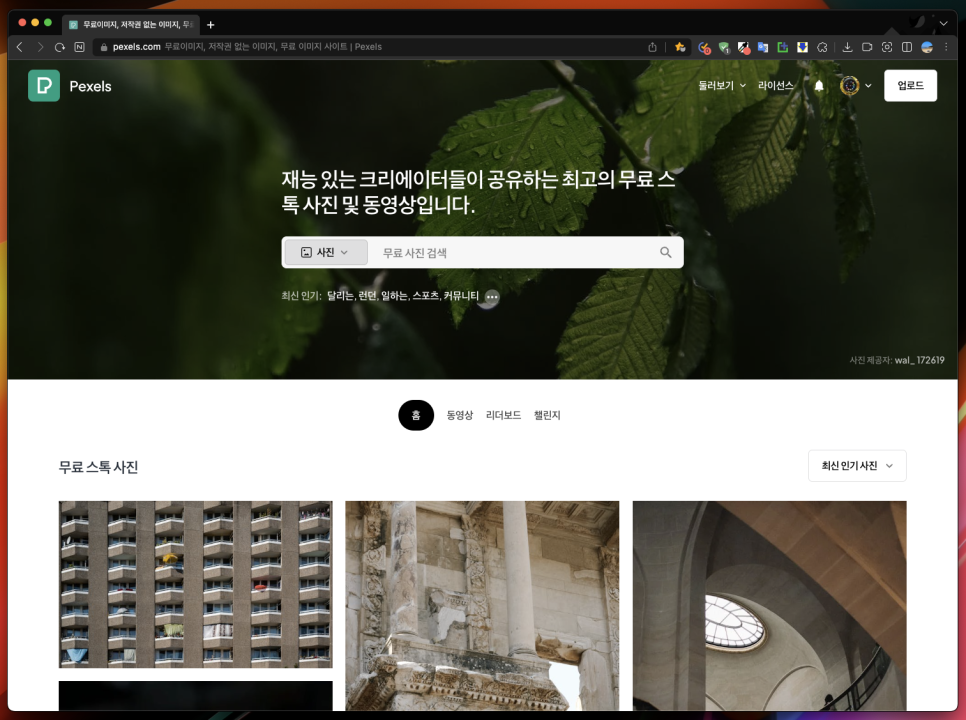This screenshot has height=720, width=966.
Task: Select the Pexels browser tab
Action: tap(131, 25)
